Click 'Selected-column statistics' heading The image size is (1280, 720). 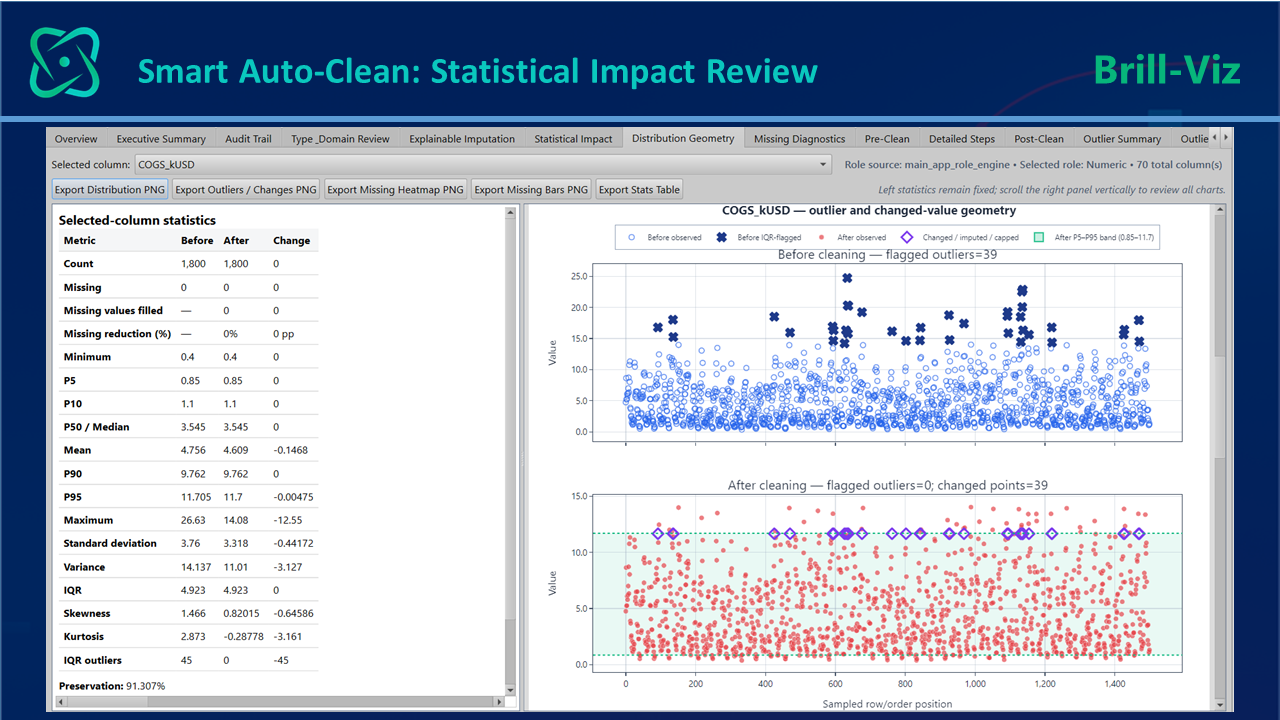coord(137,220)
